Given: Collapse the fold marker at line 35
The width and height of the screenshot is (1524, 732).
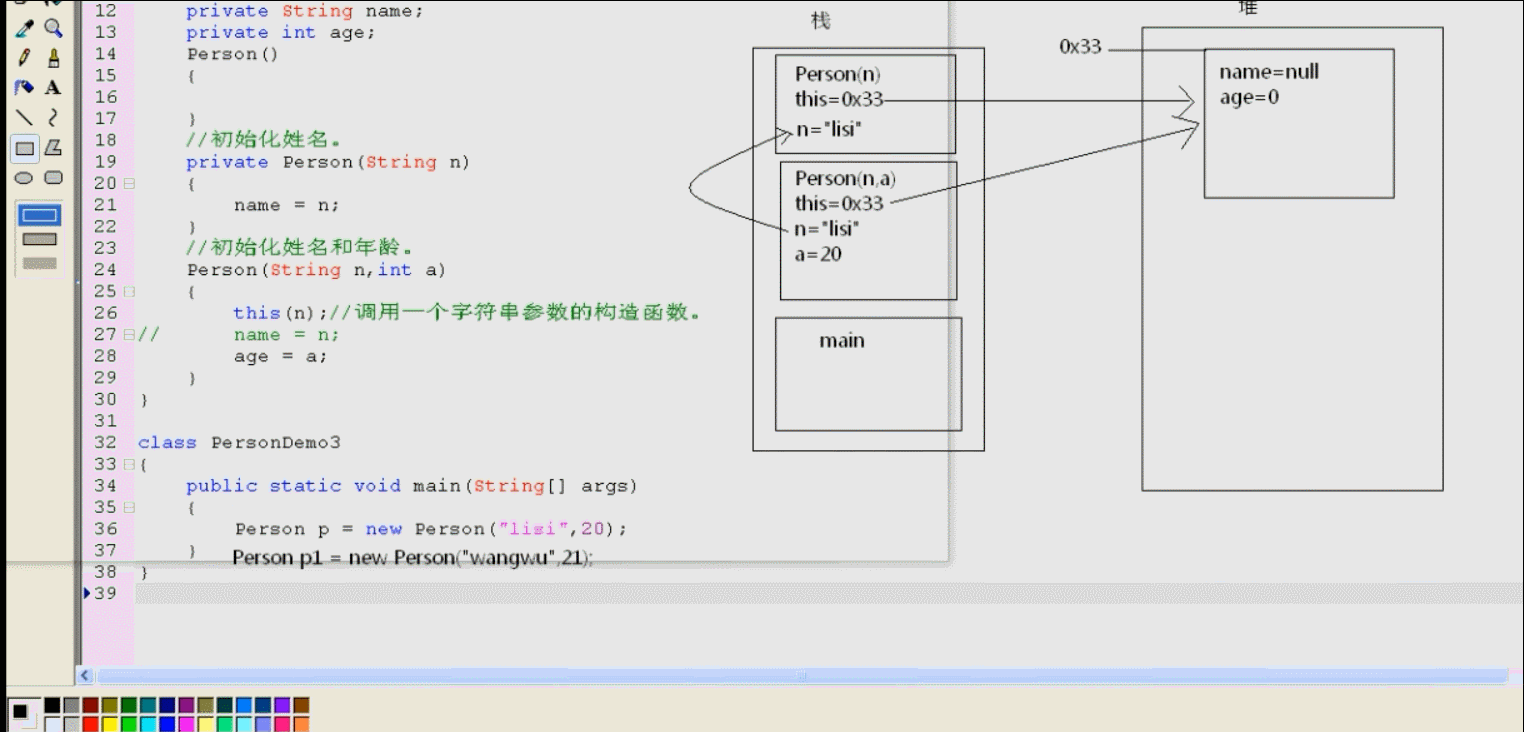Looking at the screenshot, I should pos(128,507).
